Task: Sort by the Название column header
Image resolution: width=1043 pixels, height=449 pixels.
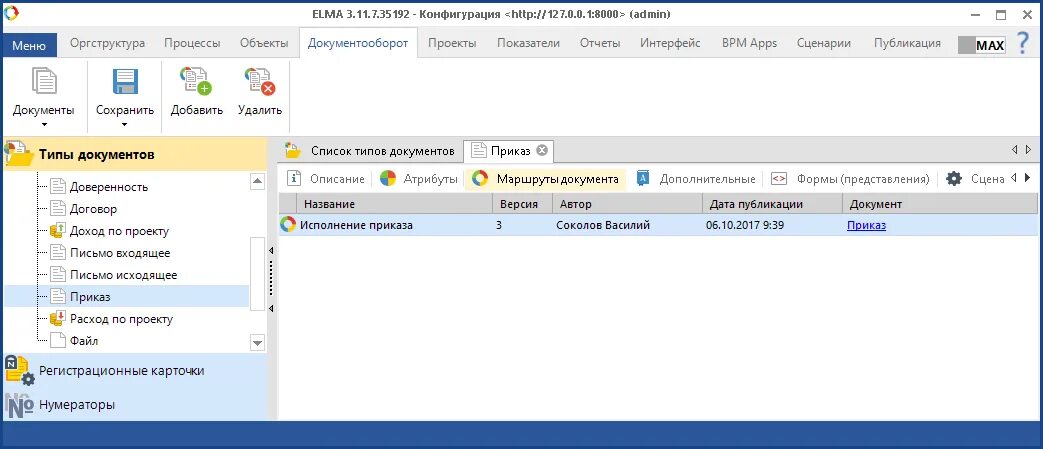Action: point(395,204)
